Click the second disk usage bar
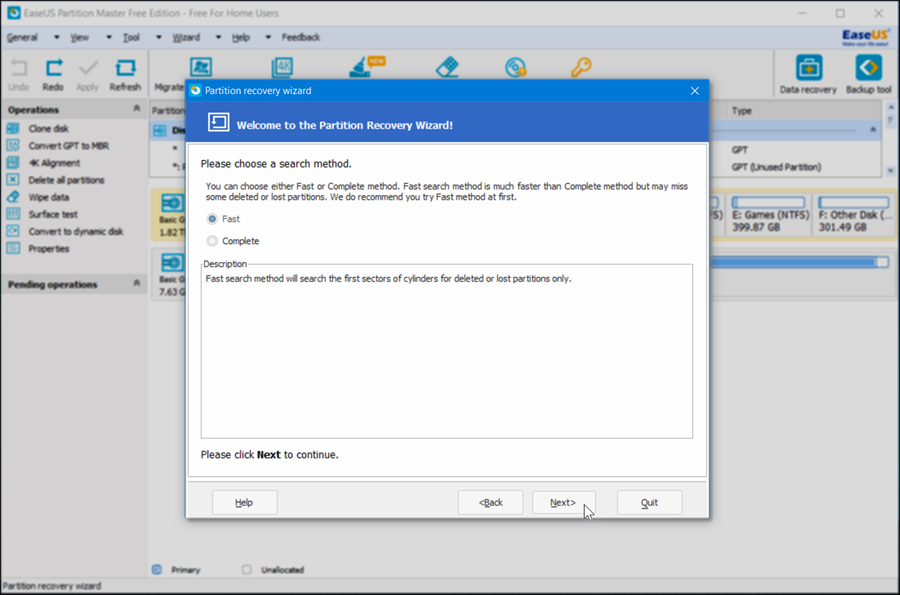 [x=799, y=262]
